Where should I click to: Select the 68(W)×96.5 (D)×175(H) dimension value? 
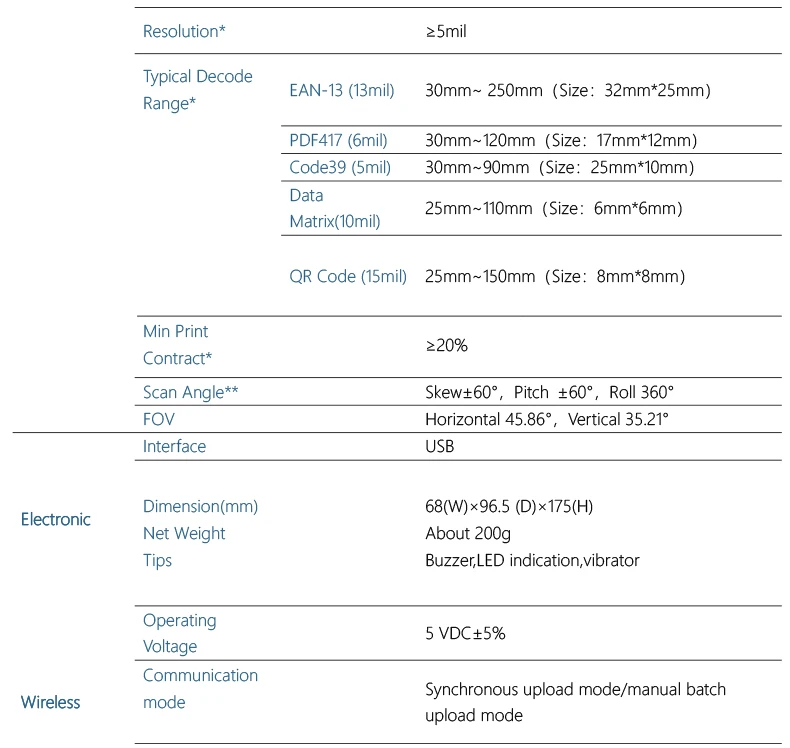click(x=508, y=506)
